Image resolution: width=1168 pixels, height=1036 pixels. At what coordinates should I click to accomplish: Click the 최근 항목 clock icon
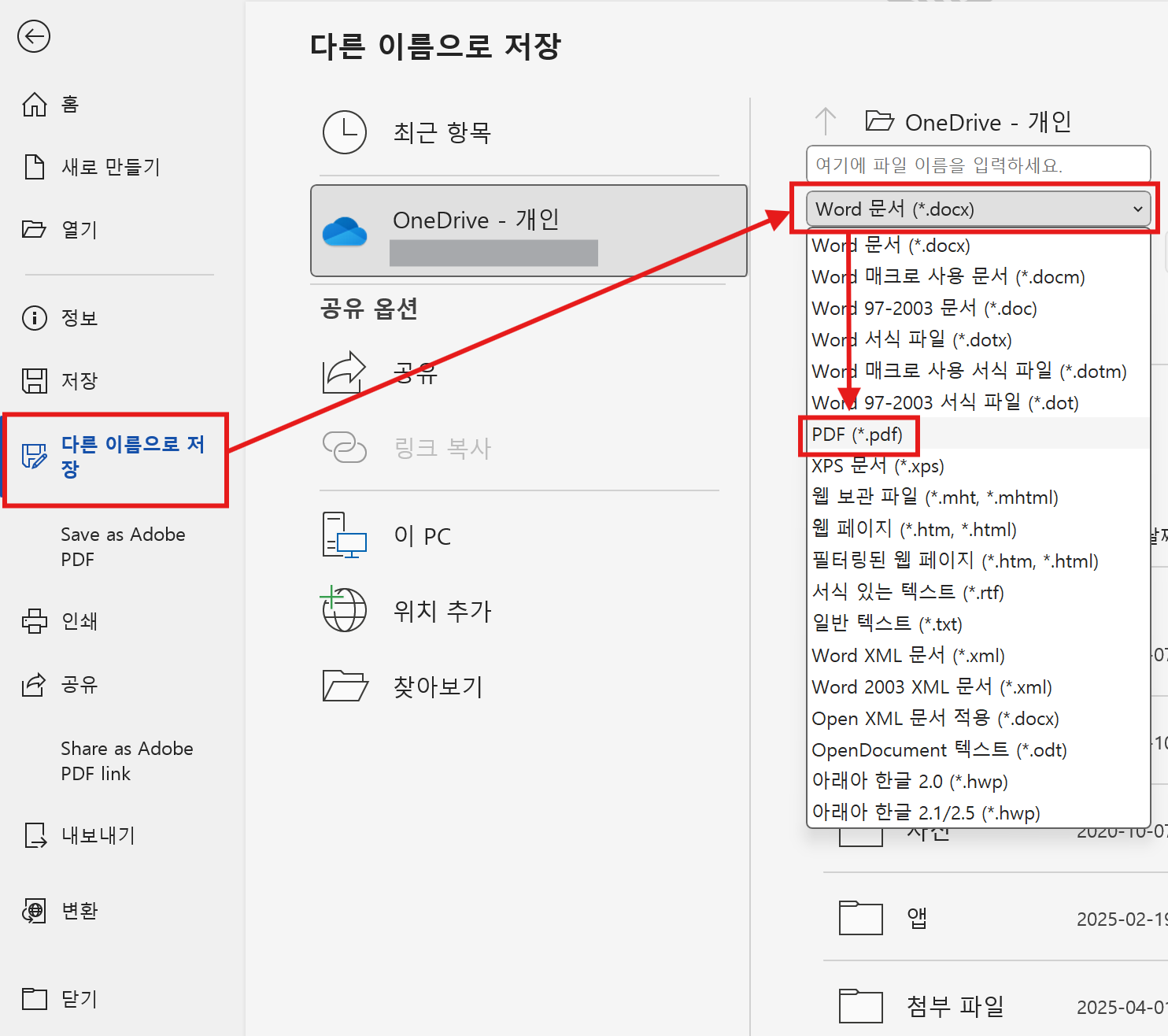345,132
